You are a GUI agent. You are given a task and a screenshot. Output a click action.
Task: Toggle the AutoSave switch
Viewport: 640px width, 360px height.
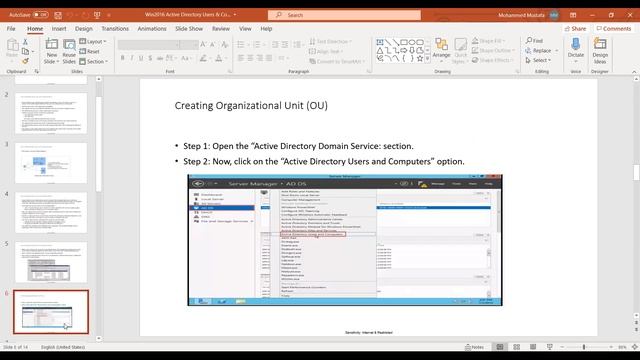point(40,15)
